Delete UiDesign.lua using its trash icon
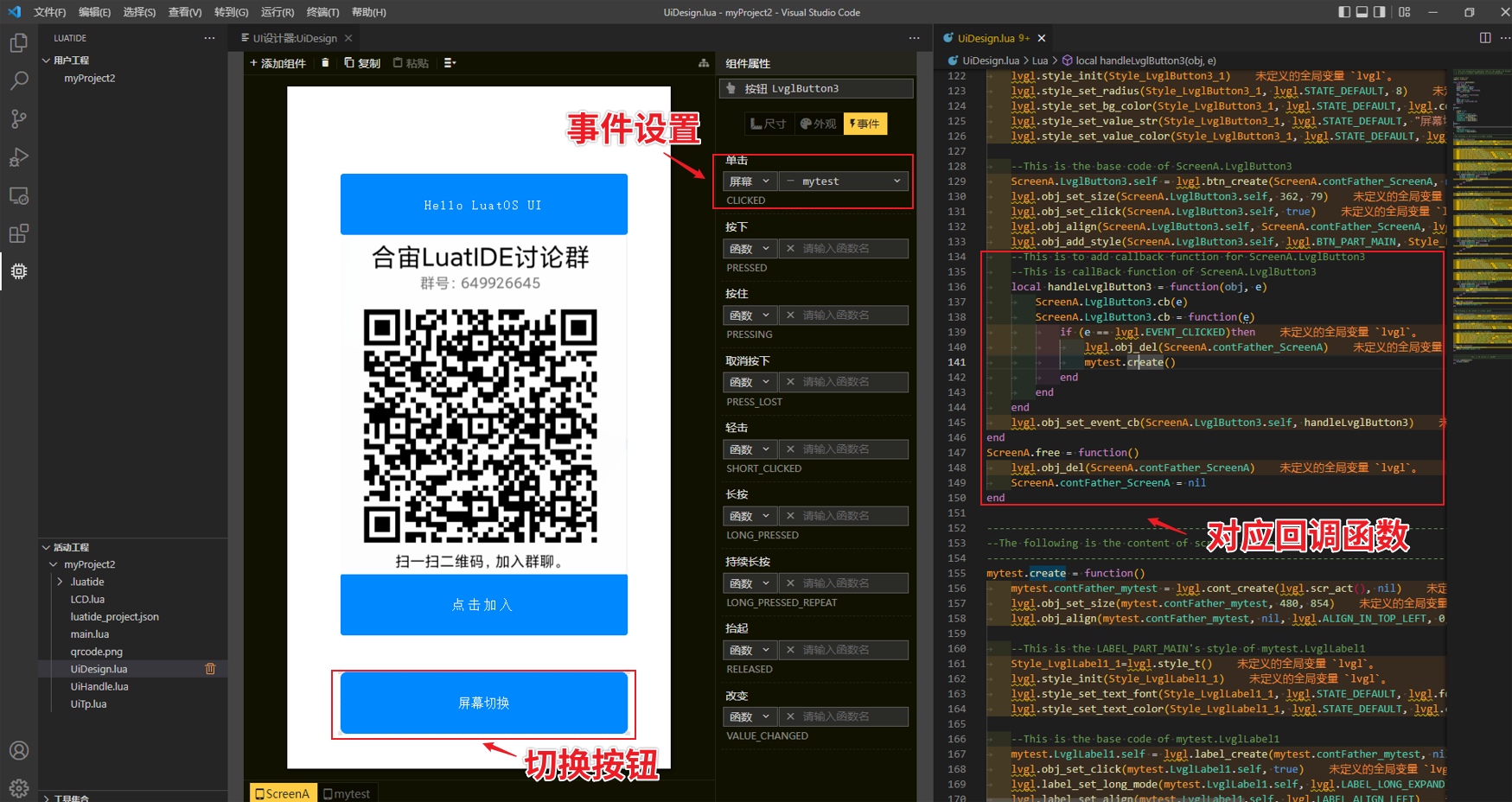 coord(210,669)
